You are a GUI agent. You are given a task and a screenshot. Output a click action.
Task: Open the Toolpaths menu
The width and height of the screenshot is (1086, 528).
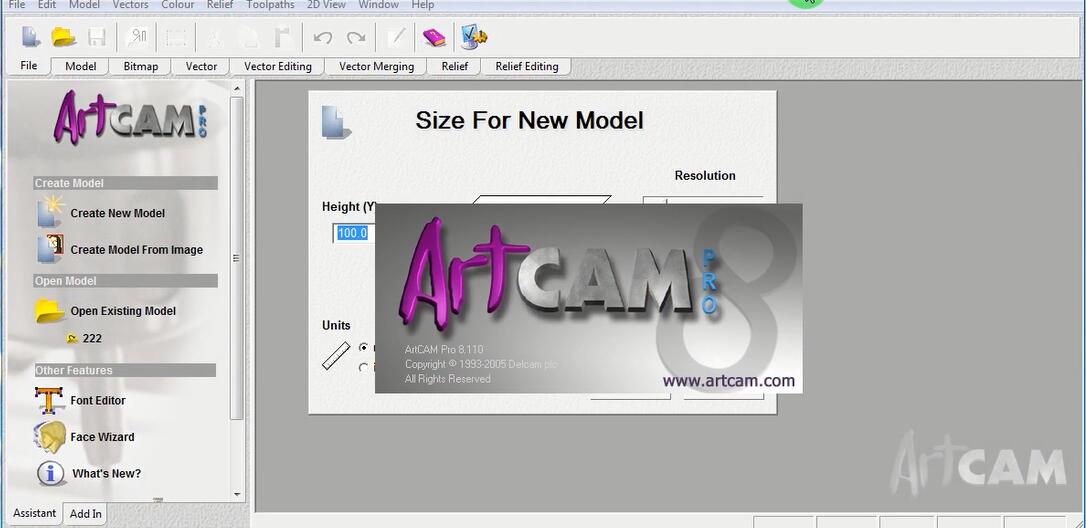point(271,5)
